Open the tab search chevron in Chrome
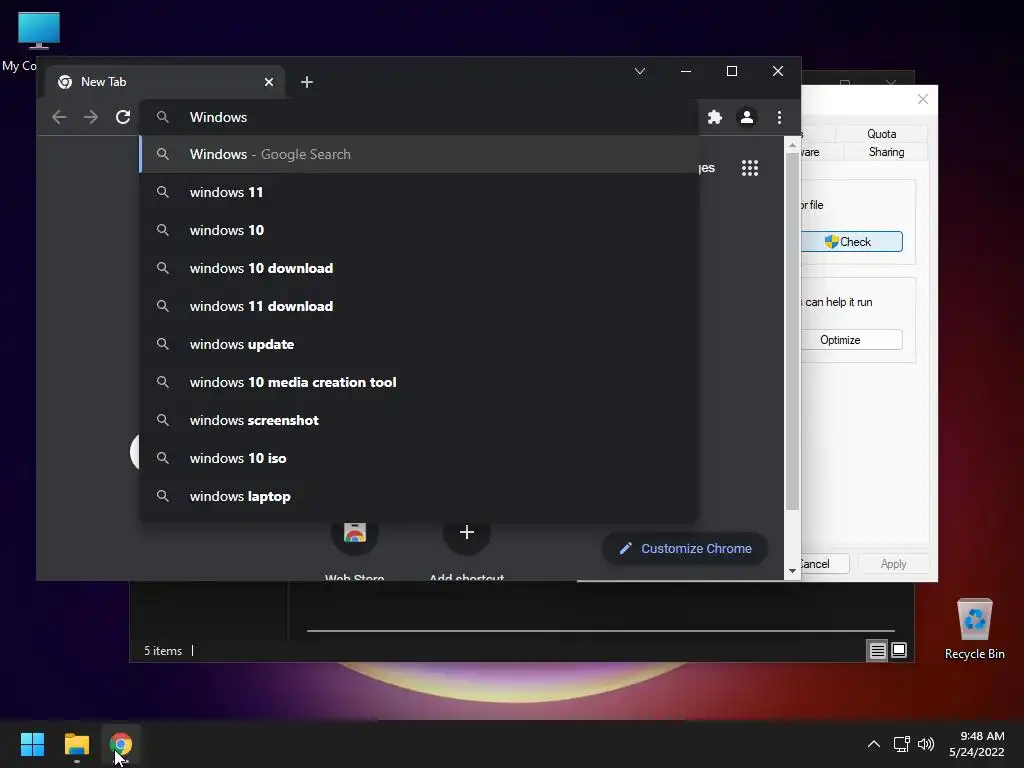The width and height of the screenshot is (1024, 768). point(640,71)
